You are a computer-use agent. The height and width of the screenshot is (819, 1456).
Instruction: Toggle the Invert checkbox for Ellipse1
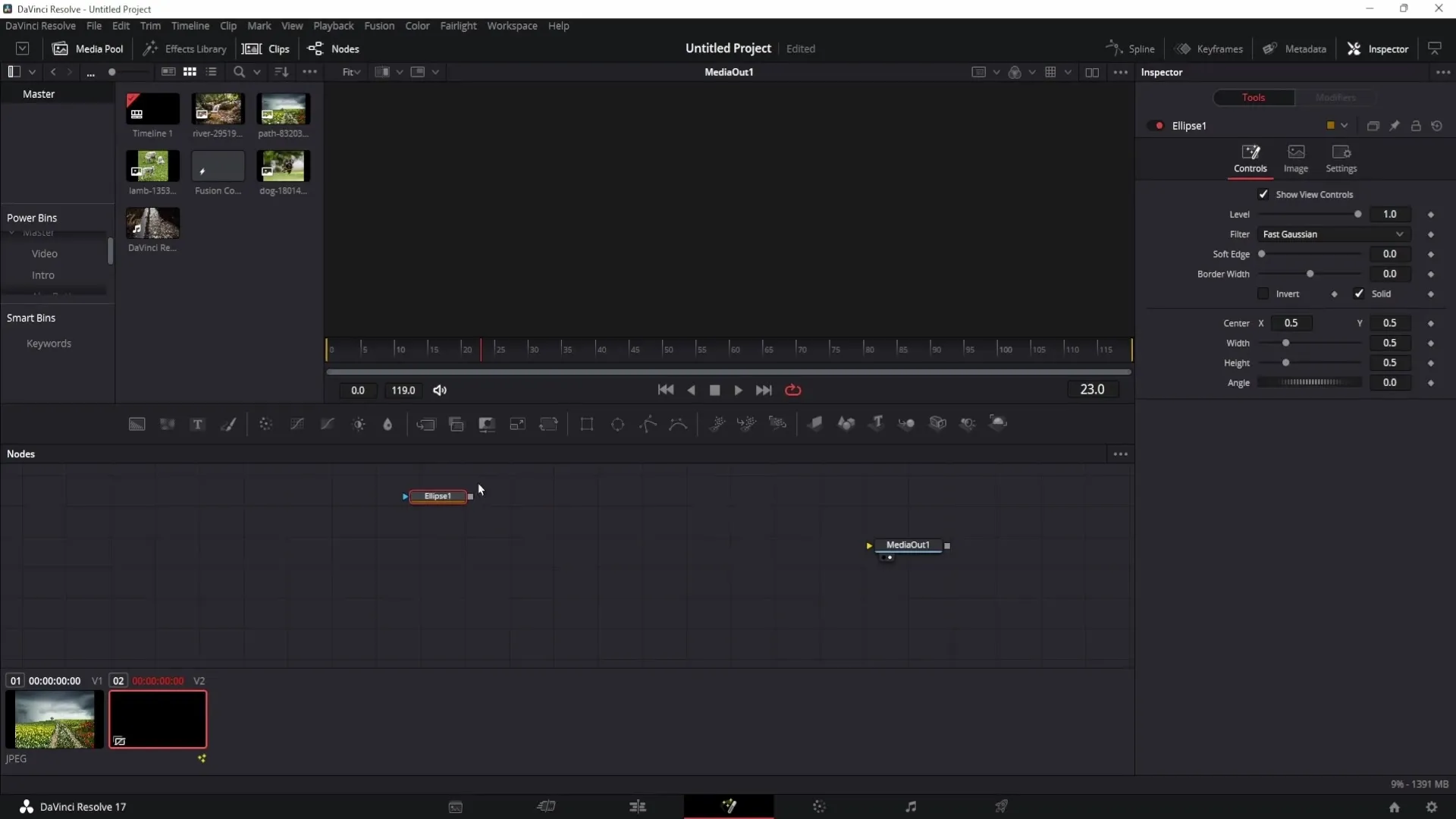pyautogui.click(x=1261, y=293)
